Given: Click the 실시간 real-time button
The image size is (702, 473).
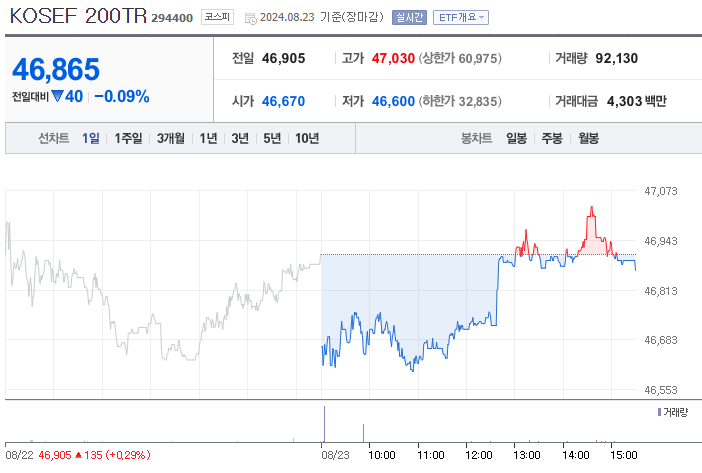Looking at the screenshot, I should 409,17.
